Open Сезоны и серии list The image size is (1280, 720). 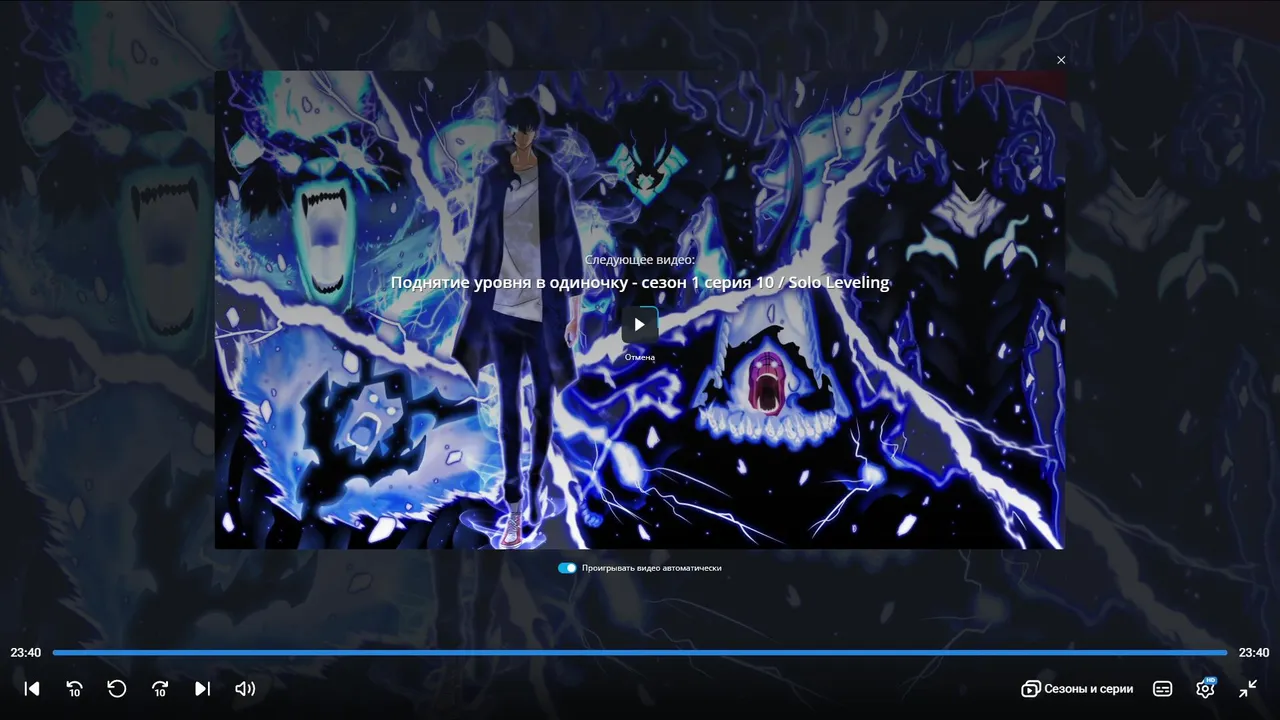1077,689
